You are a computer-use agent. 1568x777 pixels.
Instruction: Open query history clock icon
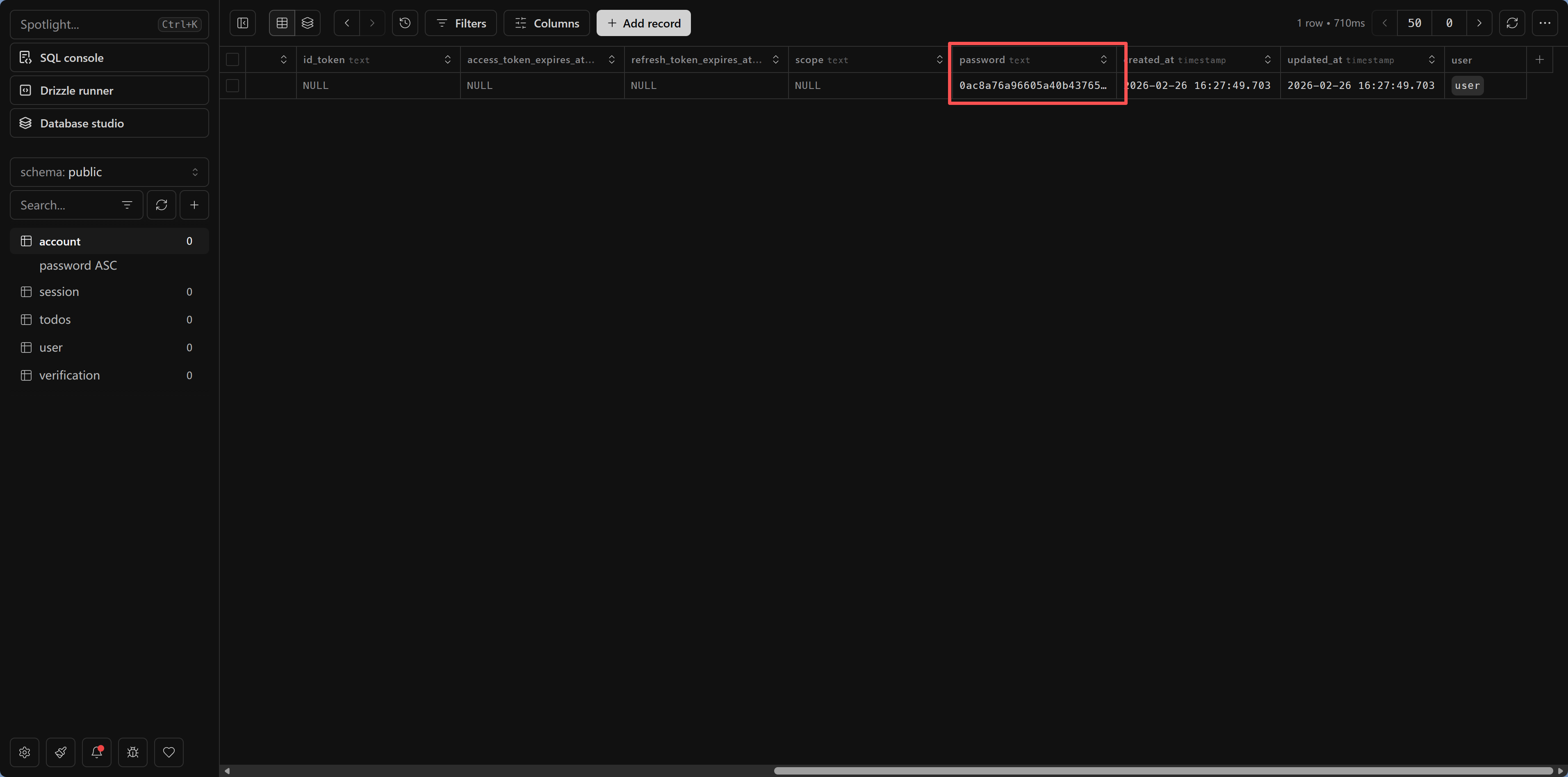[405, 23]
